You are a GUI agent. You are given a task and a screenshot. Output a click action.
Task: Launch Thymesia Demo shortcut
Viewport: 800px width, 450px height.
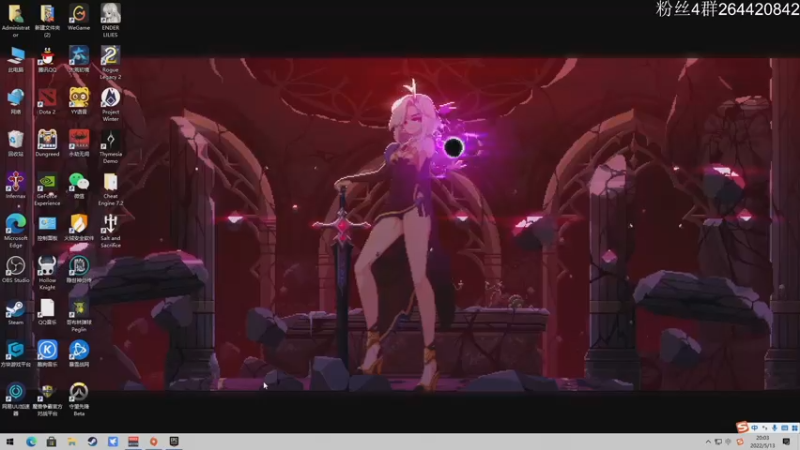(110, 147)
